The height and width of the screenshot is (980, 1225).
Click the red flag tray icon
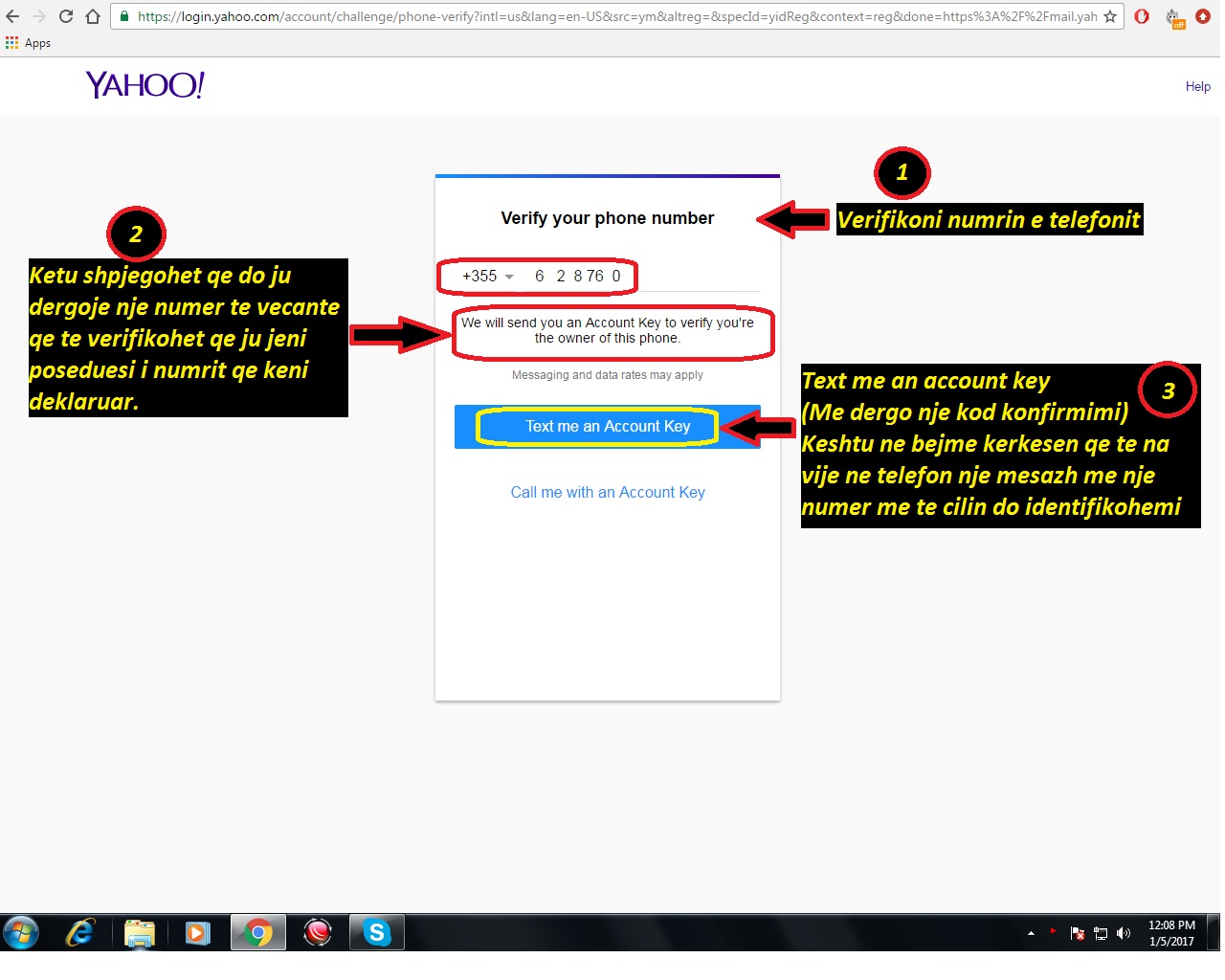(1054, 931)
